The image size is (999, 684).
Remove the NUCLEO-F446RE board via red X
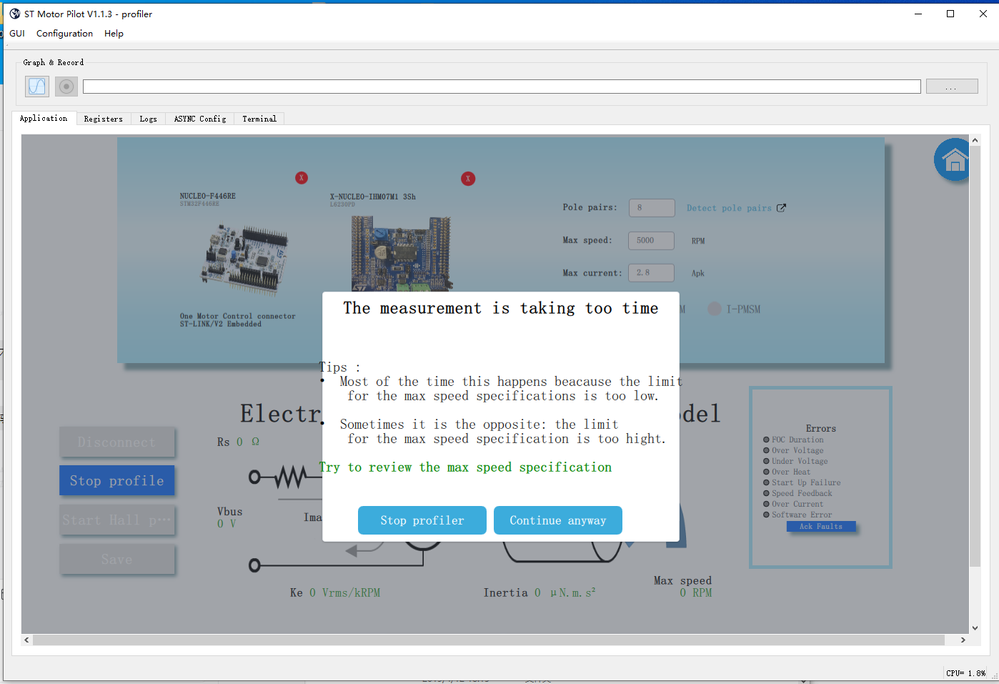(x=301, y=178)
